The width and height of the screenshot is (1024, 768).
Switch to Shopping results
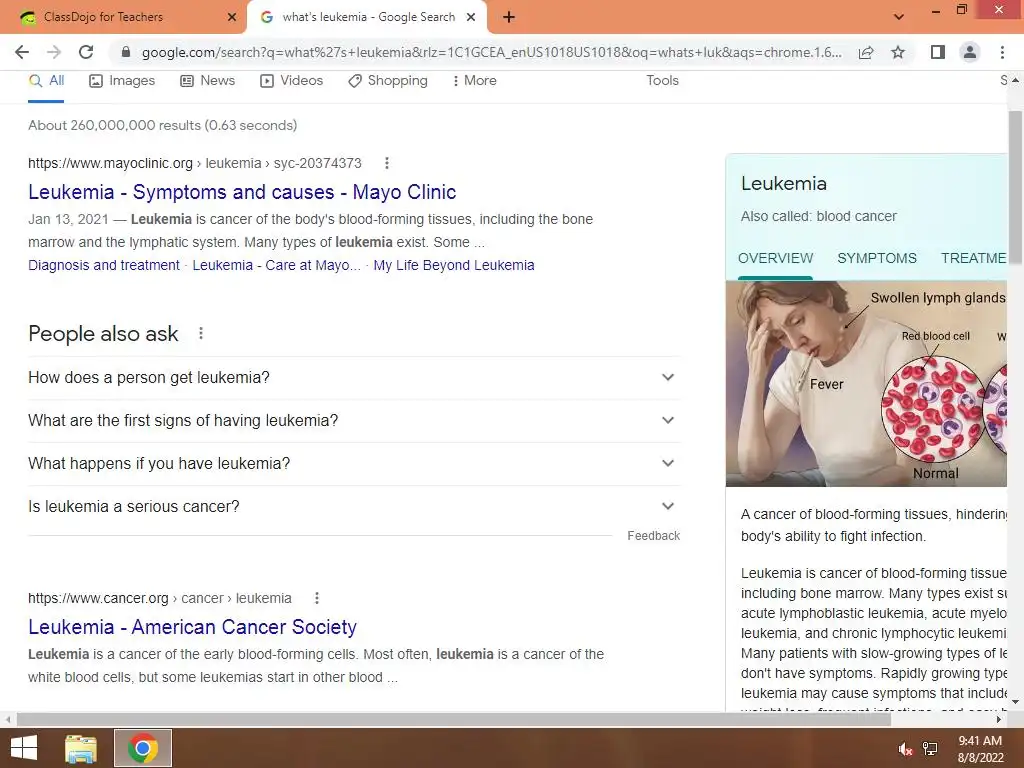coord(388,80)
